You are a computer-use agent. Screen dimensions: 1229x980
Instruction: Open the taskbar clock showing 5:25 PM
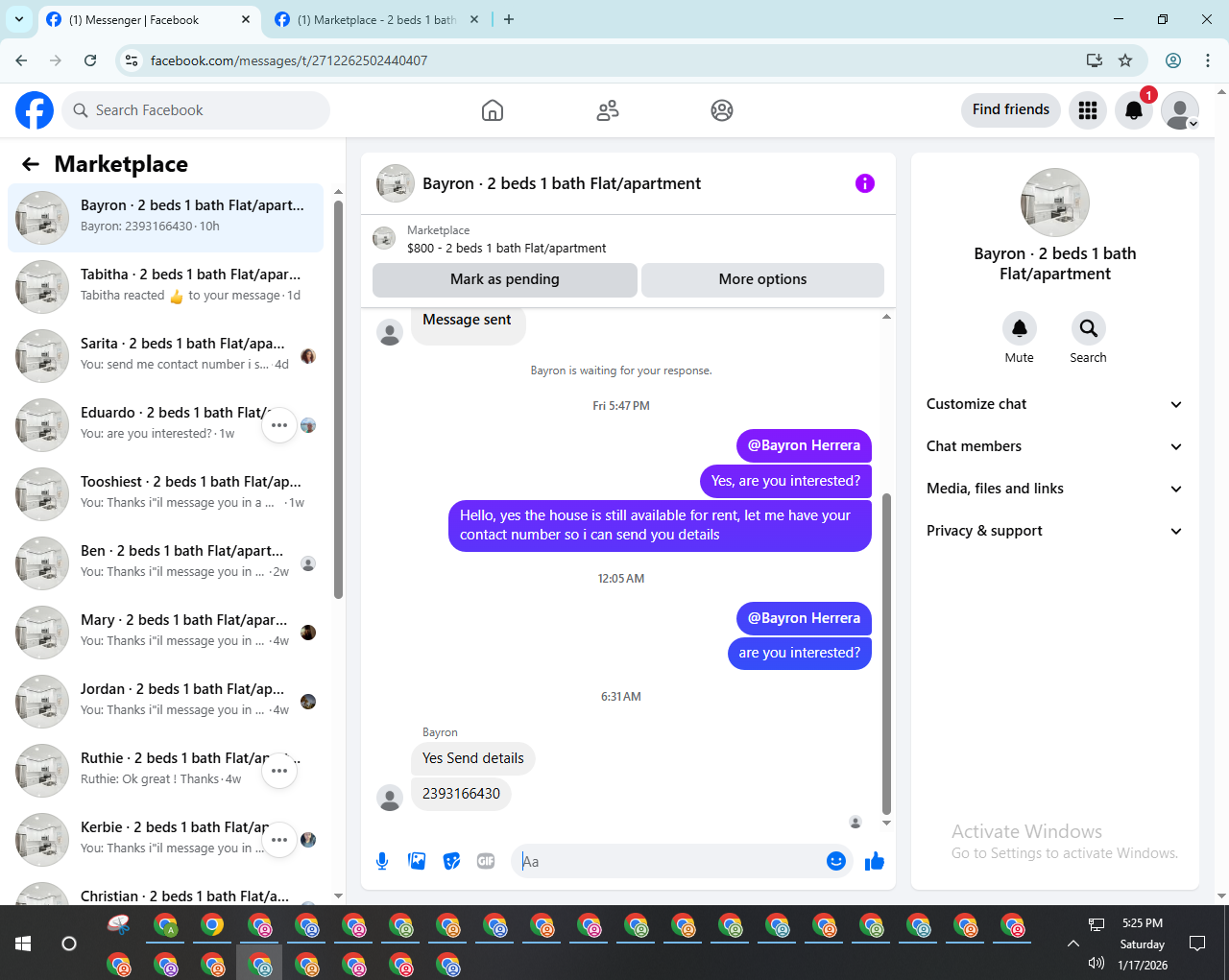[x=1143, y=944]
